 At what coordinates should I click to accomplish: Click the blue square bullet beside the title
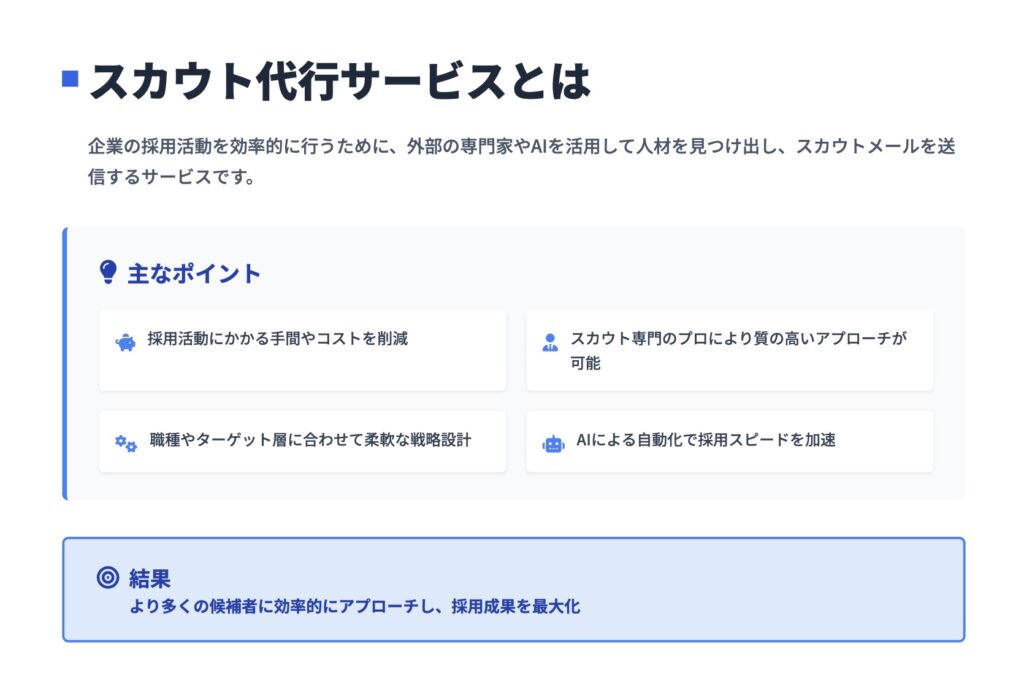coord(70,78)
